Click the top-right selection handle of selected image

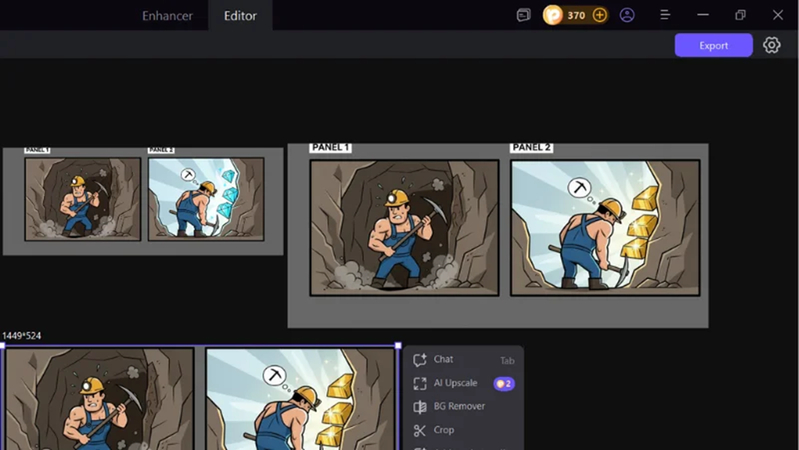[x=398, y=346]
